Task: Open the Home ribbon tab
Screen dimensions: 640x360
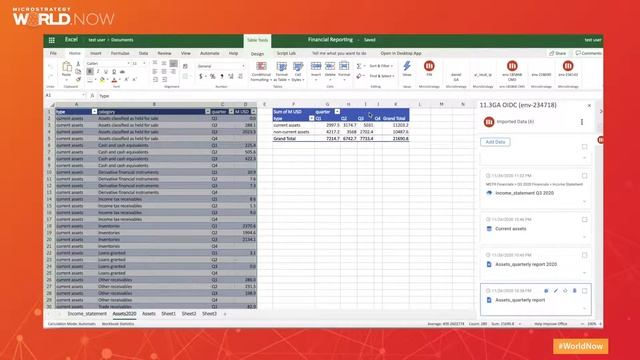Action: pyautogui.click(x=75, y=53)
